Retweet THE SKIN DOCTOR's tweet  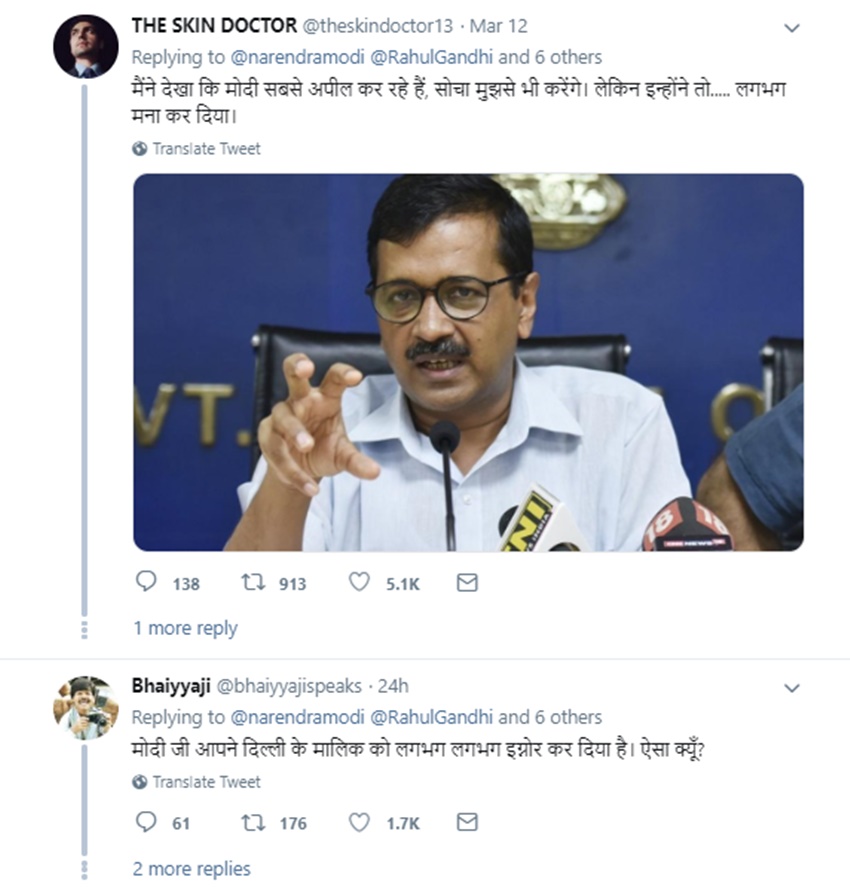tap(254, 582)
